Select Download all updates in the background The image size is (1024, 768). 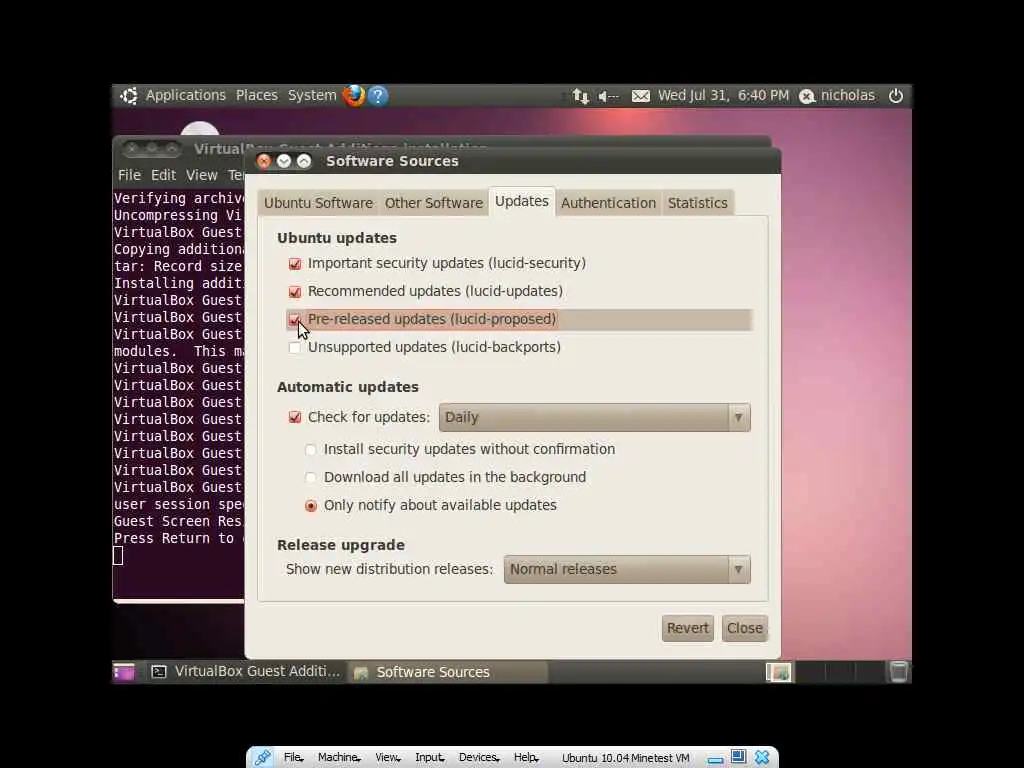311,478
